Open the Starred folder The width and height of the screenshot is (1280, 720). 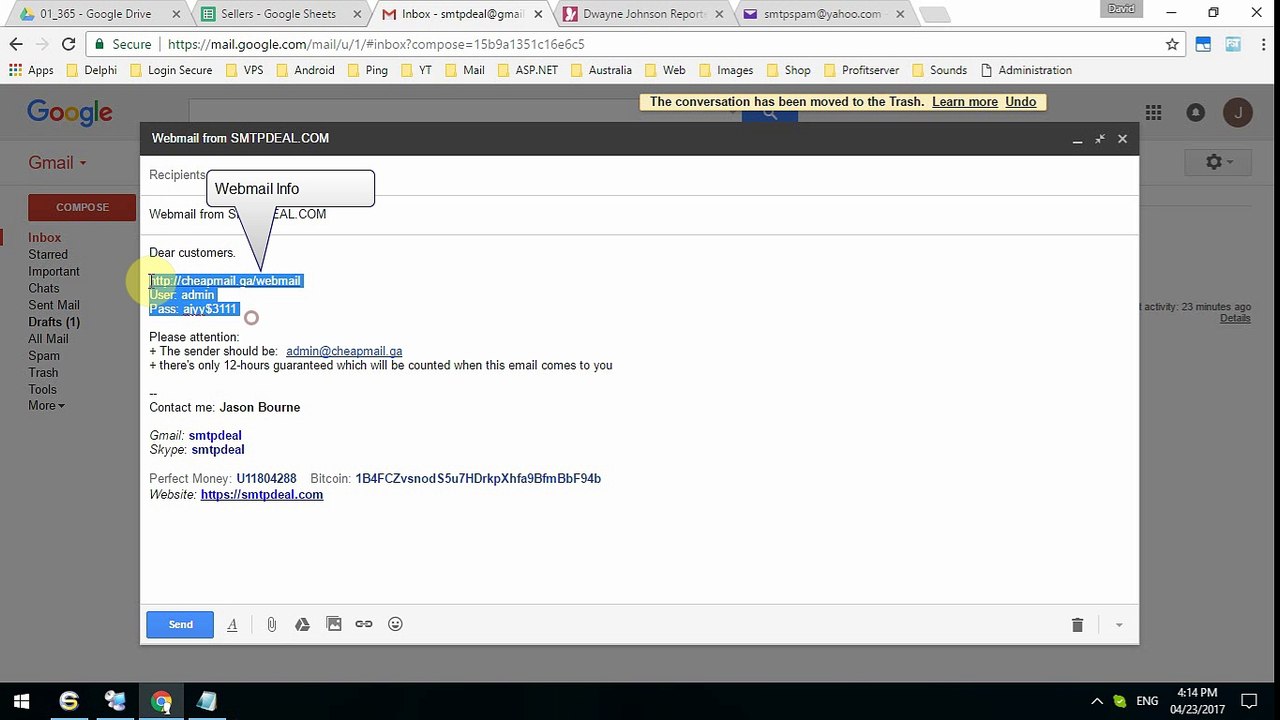click(x=48, y=255)
